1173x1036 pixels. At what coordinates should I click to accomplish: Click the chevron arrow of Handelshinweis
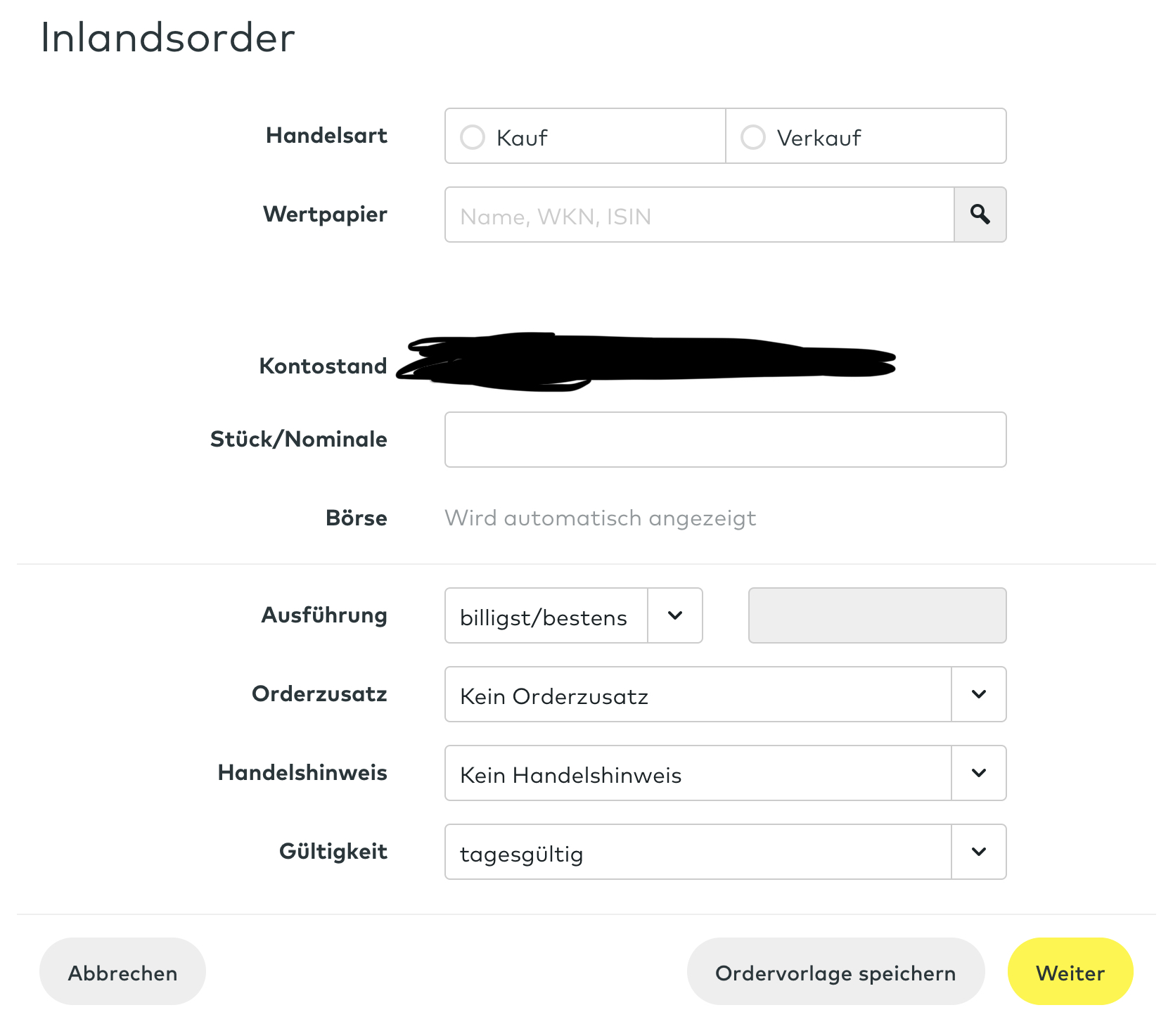[978, 774]
